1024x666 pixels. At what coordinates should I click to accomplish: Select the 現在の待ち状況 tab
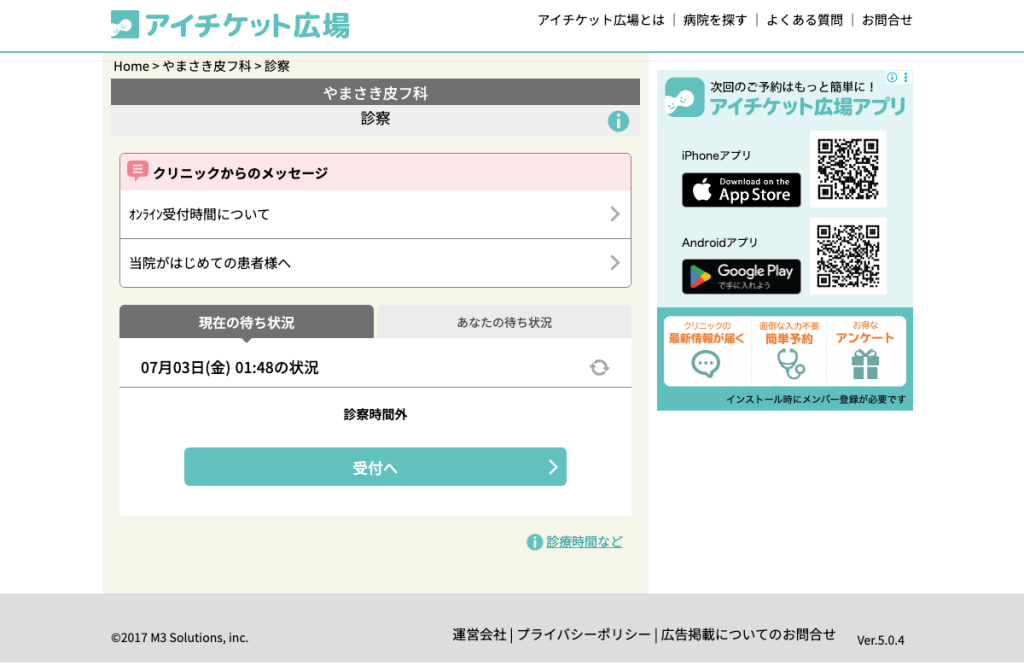pyautogui.click(x=246, y=322)
